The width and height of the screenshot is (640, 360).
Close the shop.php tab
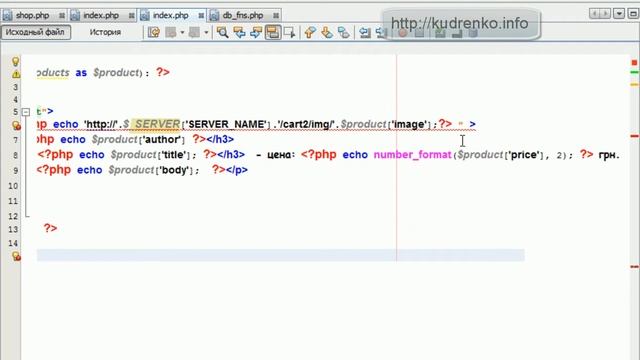click(62, 16)
